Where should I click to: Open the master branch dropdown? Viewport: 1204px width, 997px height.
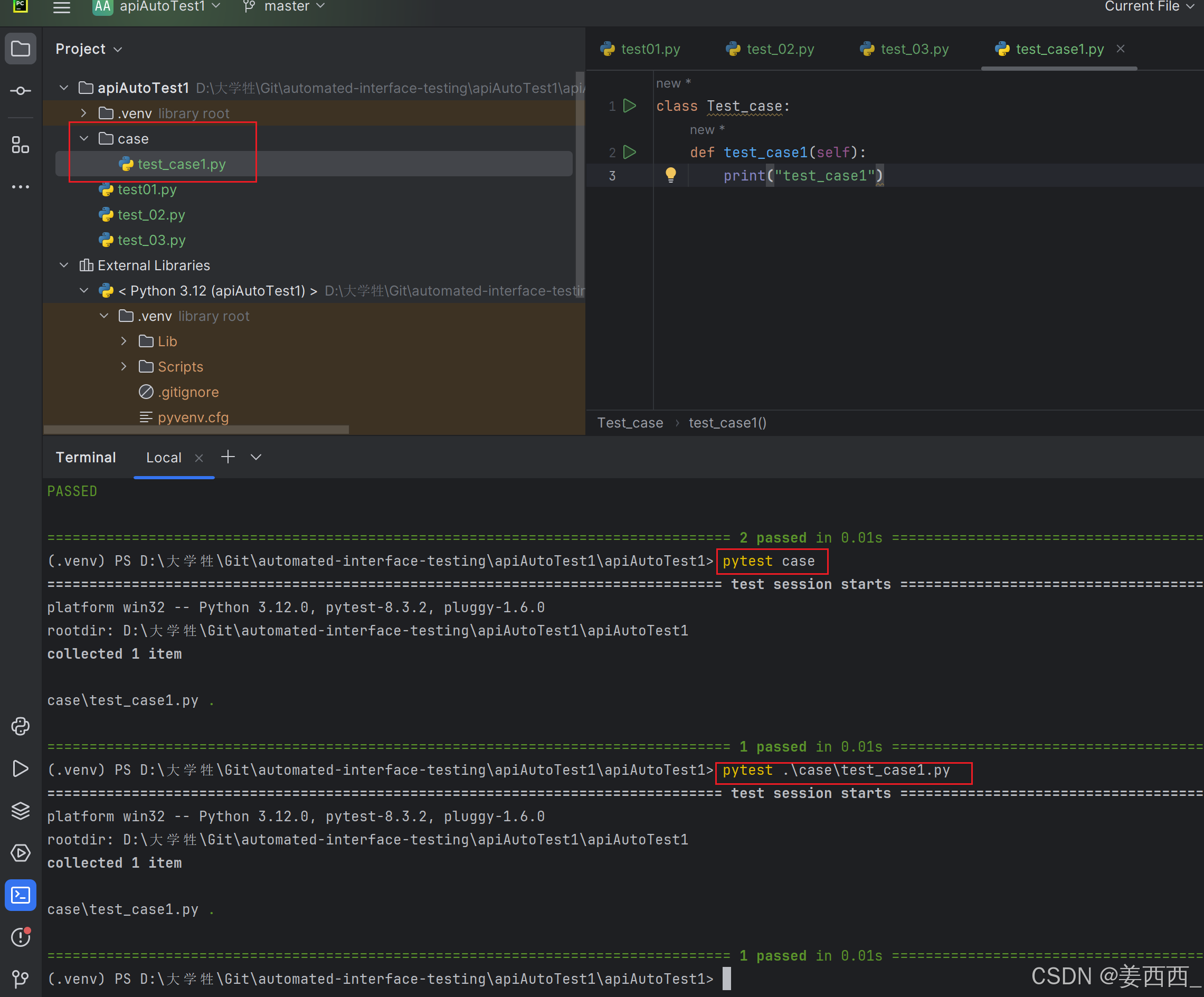coord(285,7)
